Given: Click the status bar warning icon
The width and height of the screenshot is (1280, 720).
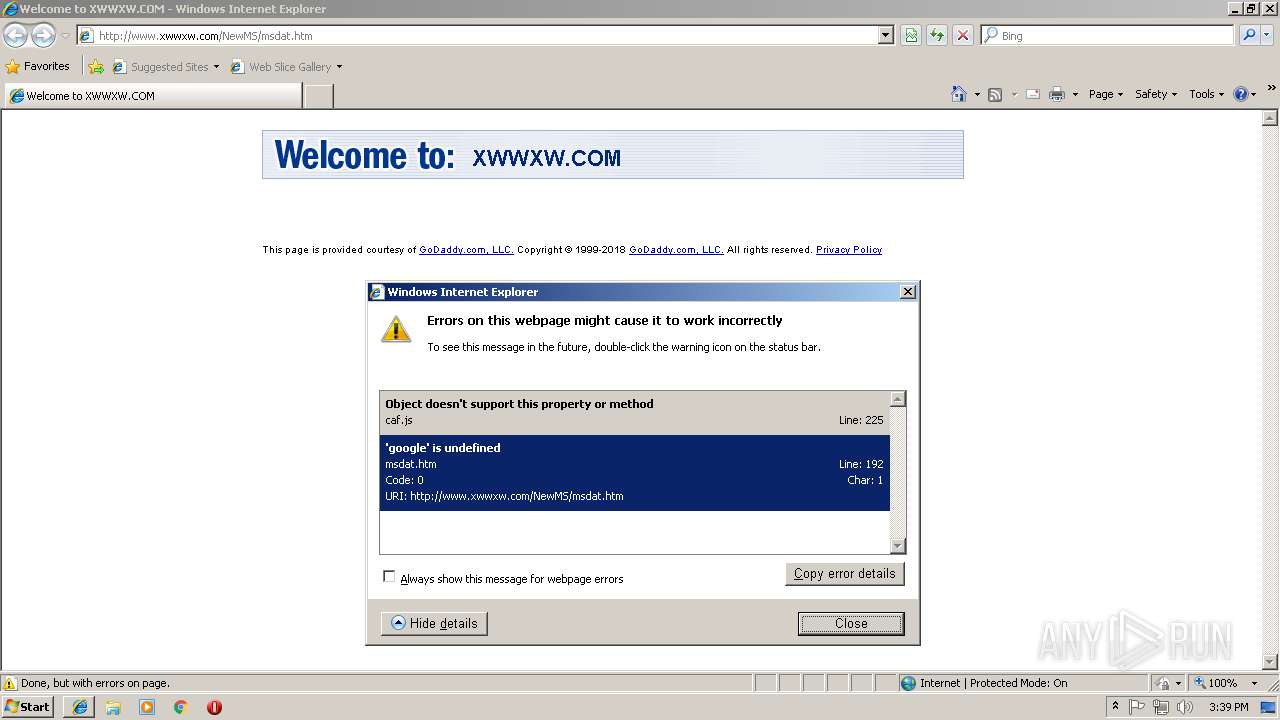Looking at the screenshot, I should (x=10, y=683).
